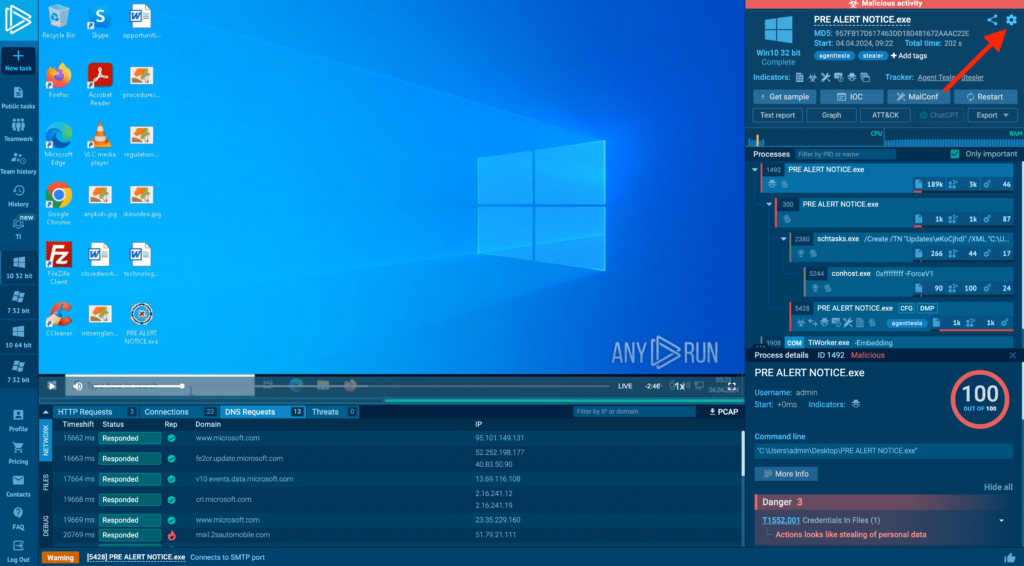Open task settings gear icon
The image size is (1024, 566).
[1010, 20]
